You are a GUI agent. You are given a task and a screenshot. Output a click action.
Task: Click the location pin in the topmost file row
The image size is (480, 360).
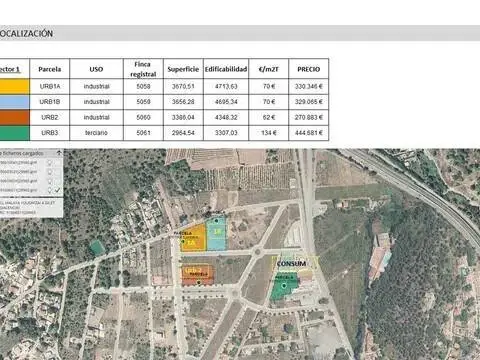click(50, 163)
